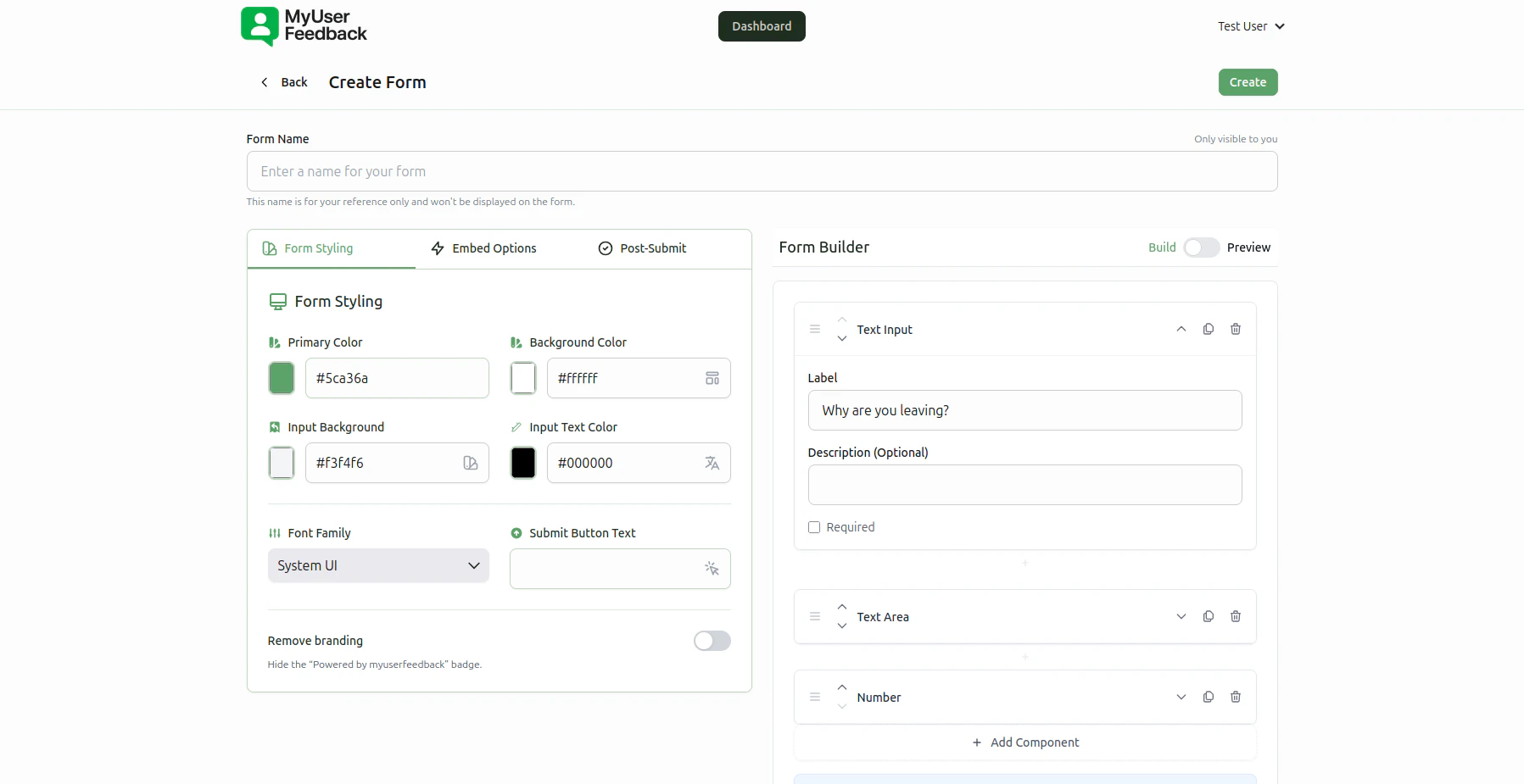Select the green Primary Color swatch

click(x=281, y=378)
